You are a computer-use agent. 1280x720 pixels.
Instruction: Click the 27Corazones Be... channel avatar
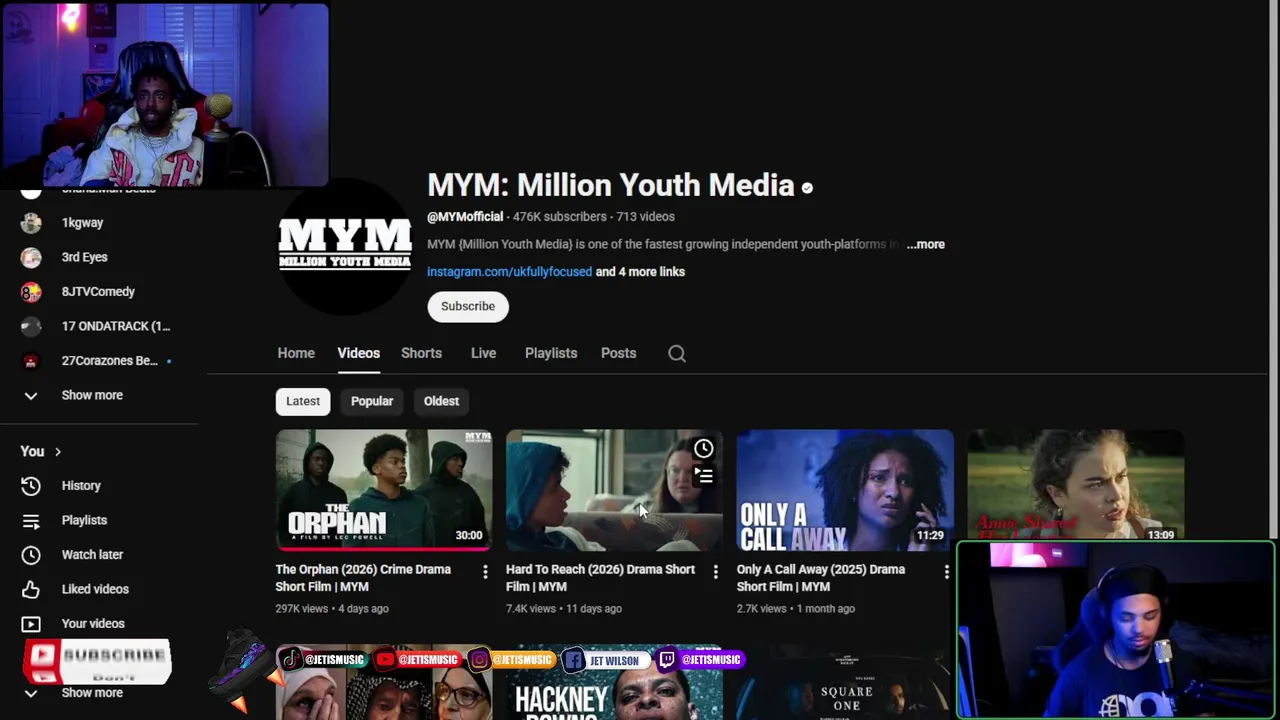(31, 361)
